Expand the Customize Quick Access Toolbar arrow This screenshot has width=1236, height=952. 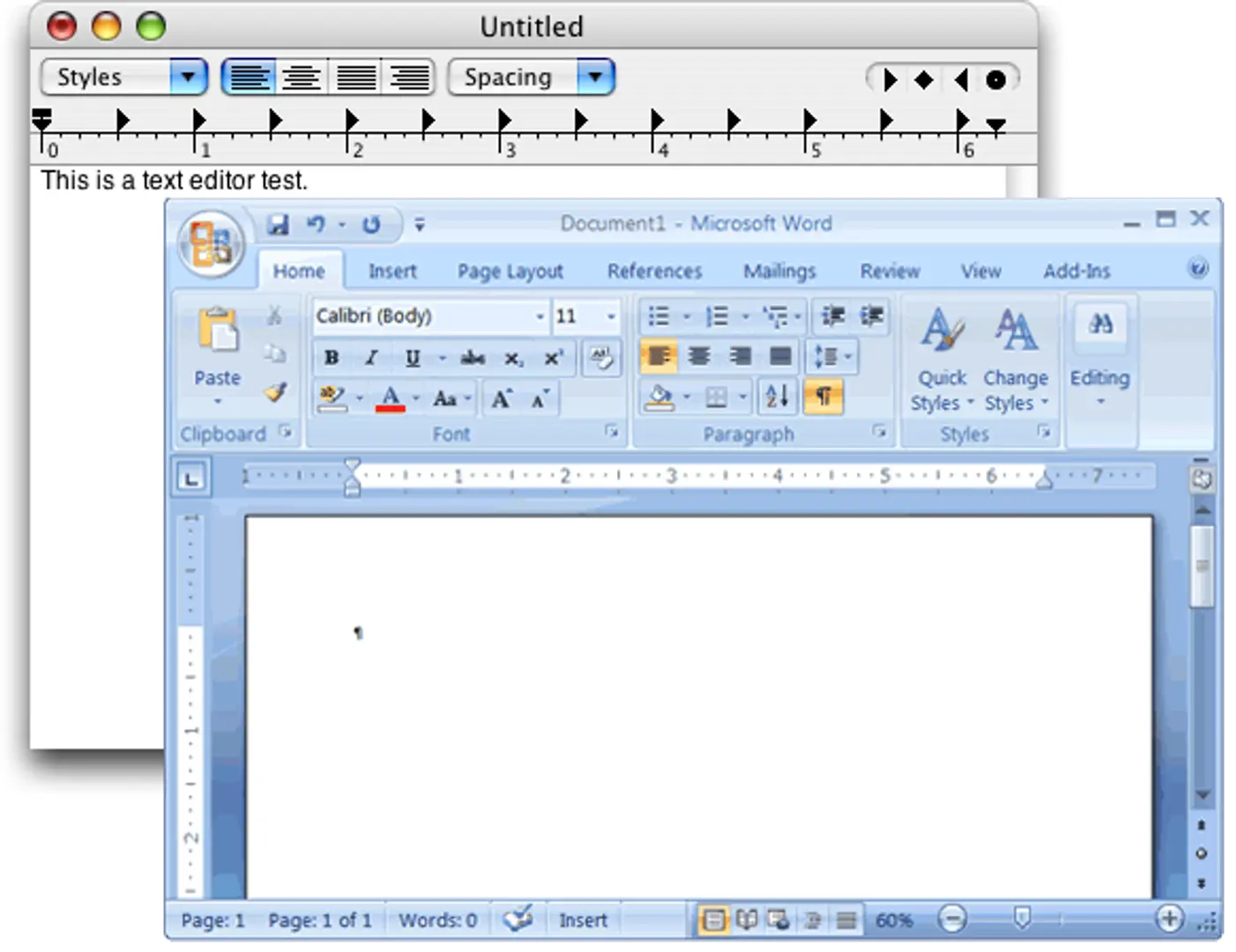[420, 225]
